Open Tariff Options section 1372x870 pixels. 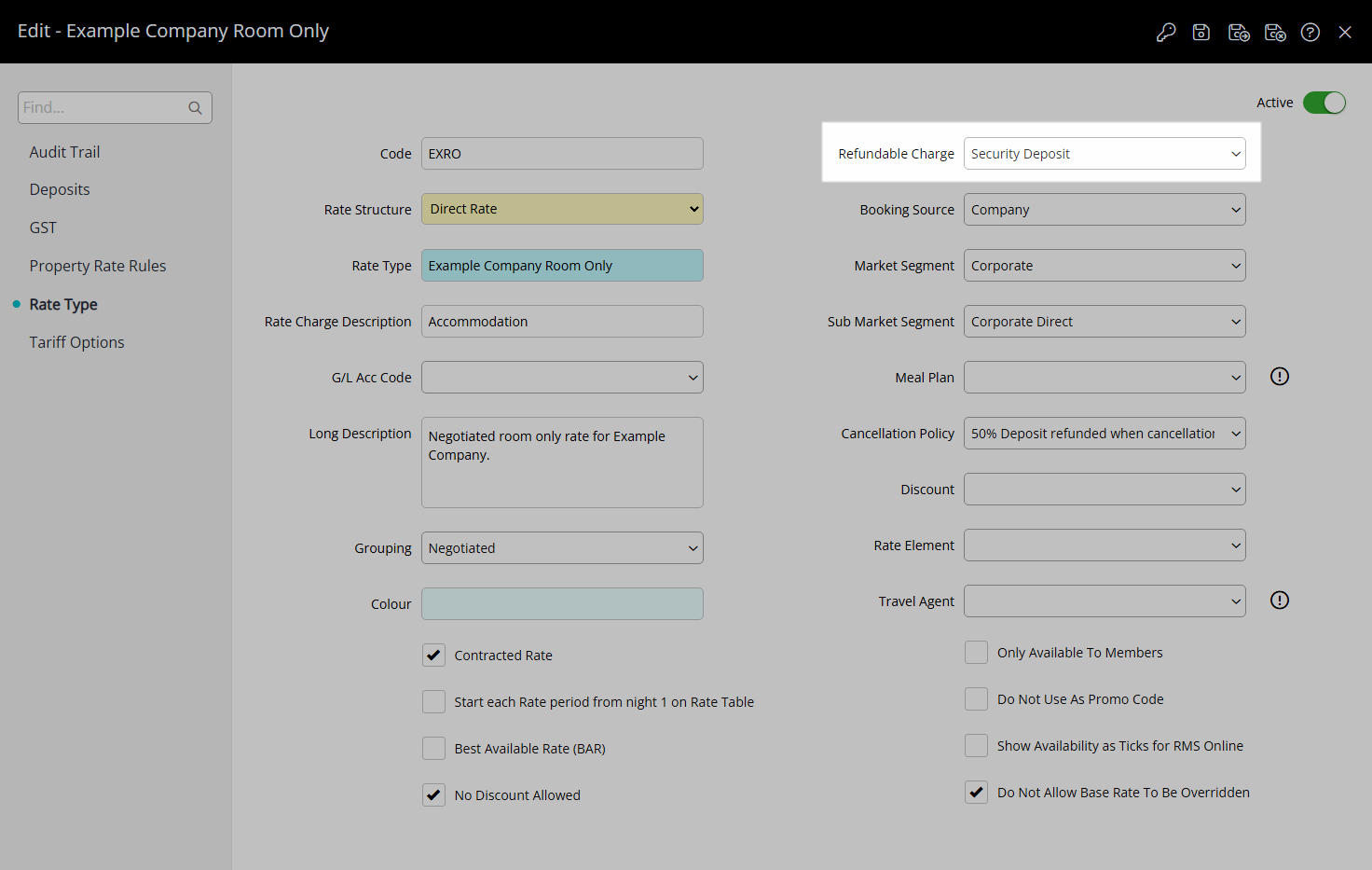click(76, 342)
